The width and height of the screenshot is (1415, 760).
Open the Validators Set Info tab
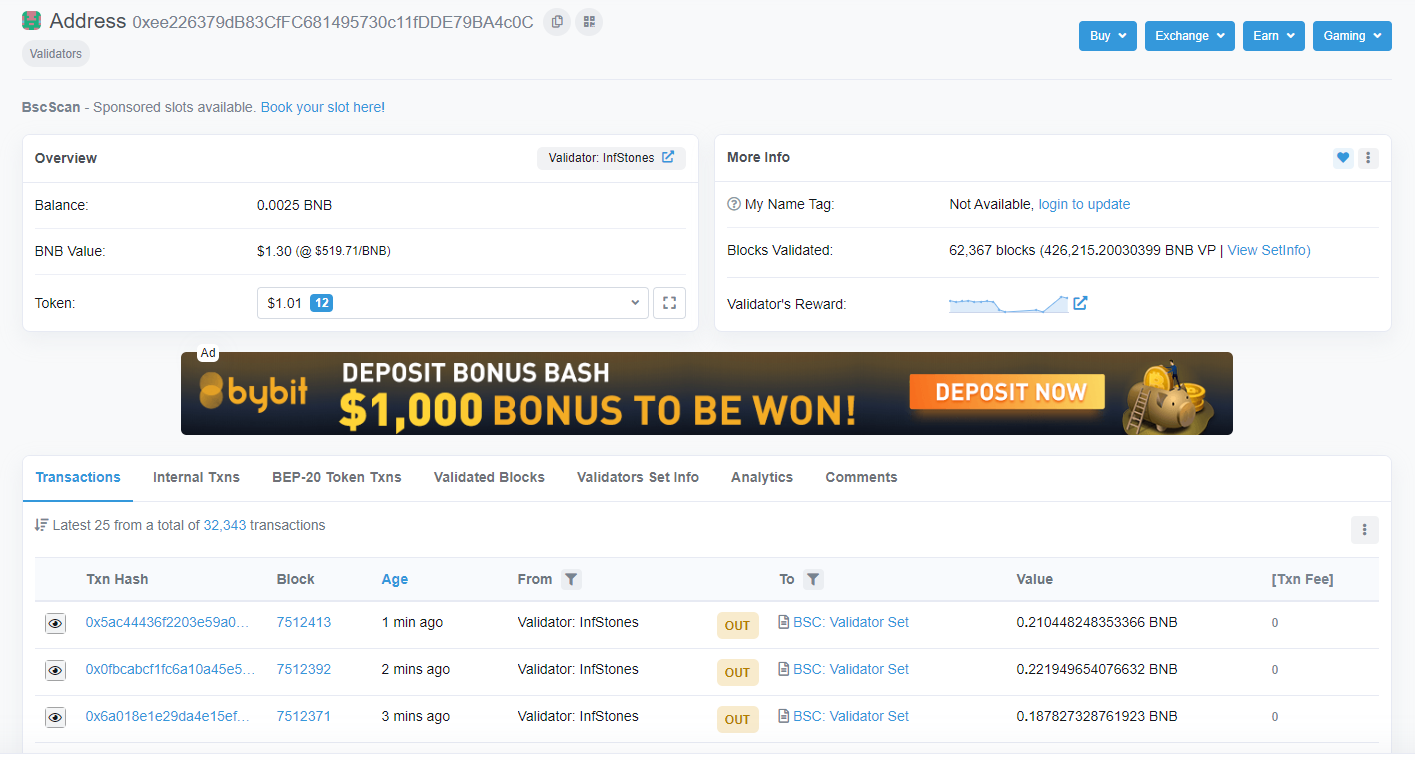tap(638, 477)
